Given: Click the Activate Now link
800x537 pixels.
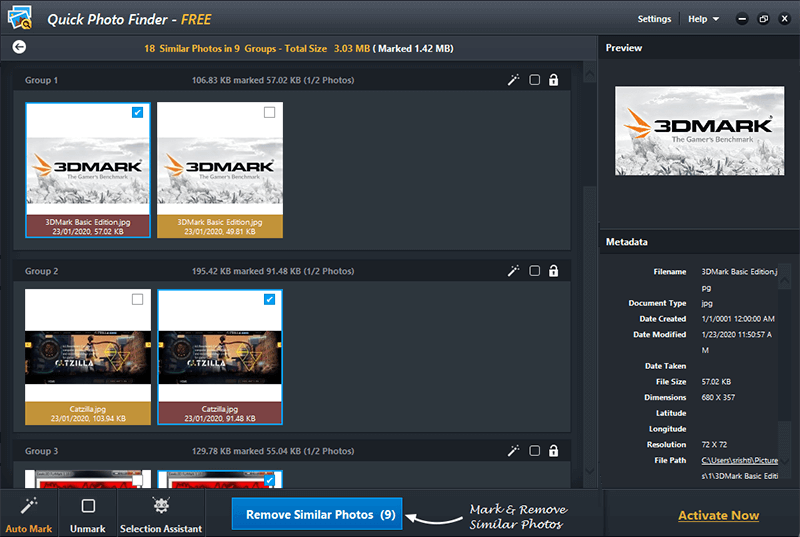Looking at the screenshot, I should [x=718, y=515].
